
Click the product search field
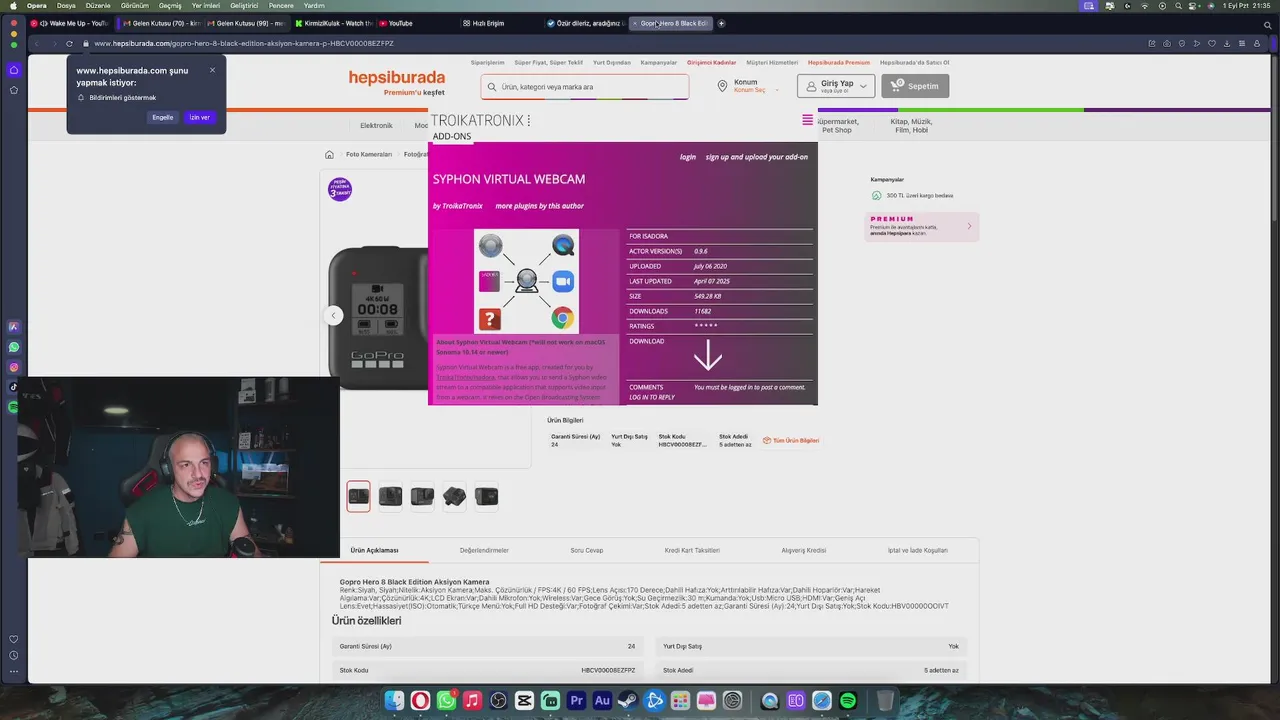585,87
